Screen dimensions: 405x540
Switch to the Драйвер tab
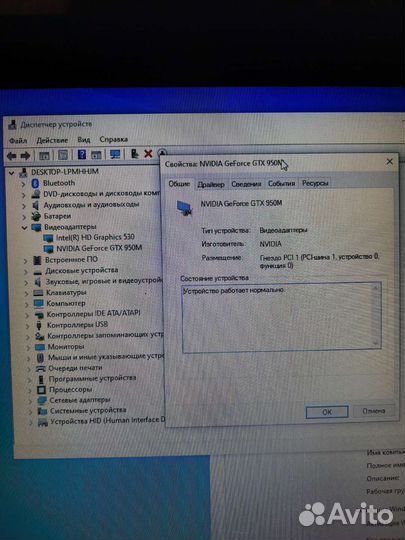click(211, 184)
